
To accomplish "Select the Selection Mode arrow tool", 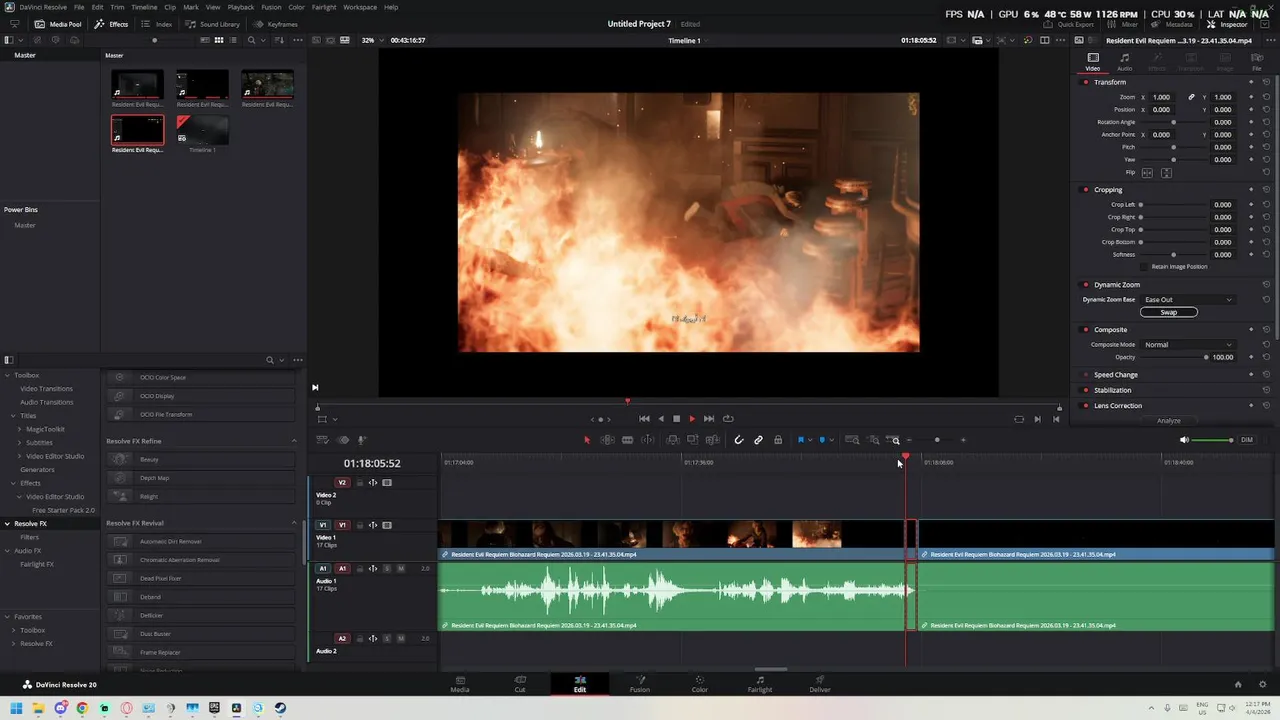I will point(587,440).
